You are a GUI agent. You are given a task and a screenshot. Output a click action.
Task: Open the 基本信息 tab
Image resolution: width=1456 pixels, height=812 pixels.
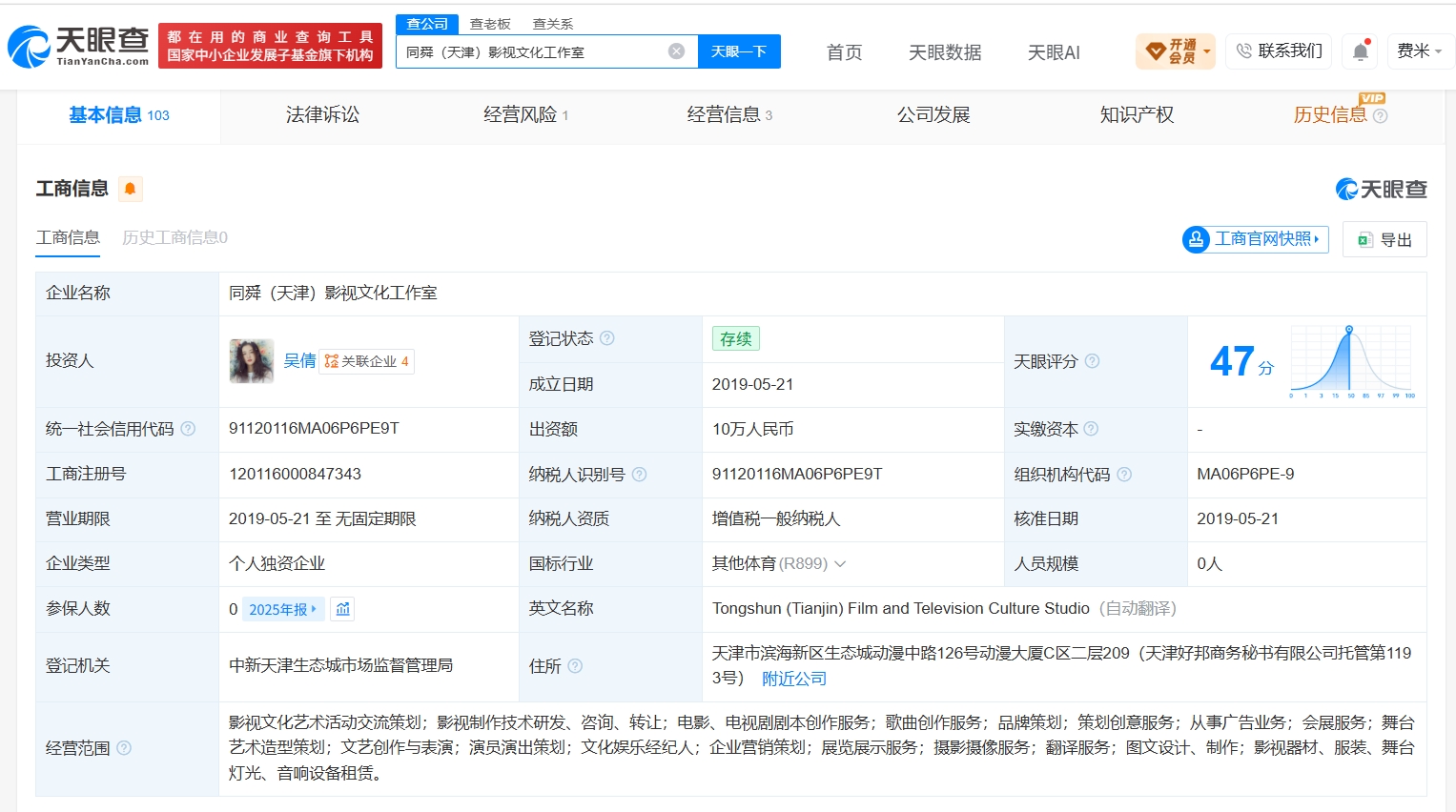119,115
